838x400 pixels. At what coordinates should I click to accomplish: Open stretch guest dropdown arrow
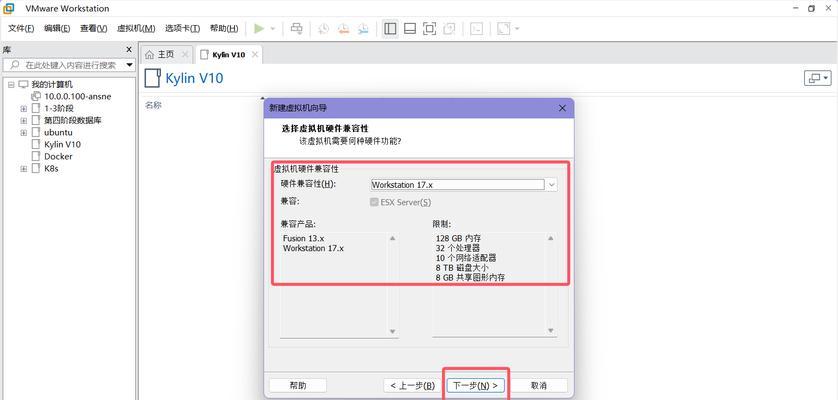tap(517, 29)
